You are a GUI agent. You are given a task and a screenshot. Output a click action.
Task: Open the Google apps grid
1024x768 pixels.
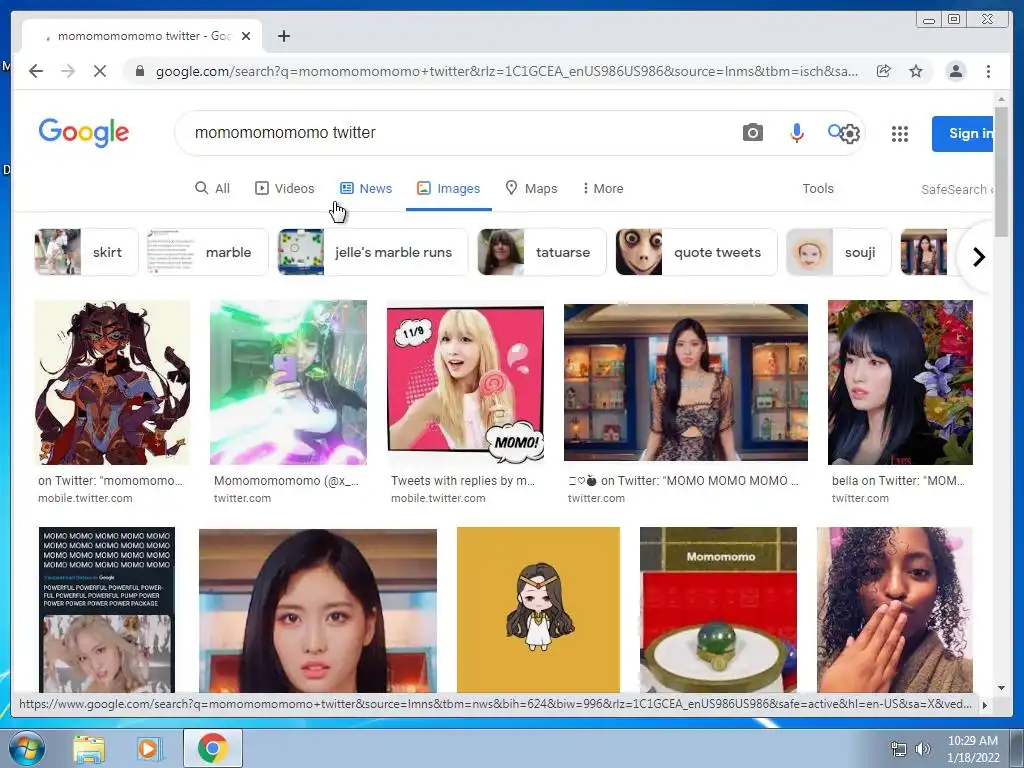(900, 134)
